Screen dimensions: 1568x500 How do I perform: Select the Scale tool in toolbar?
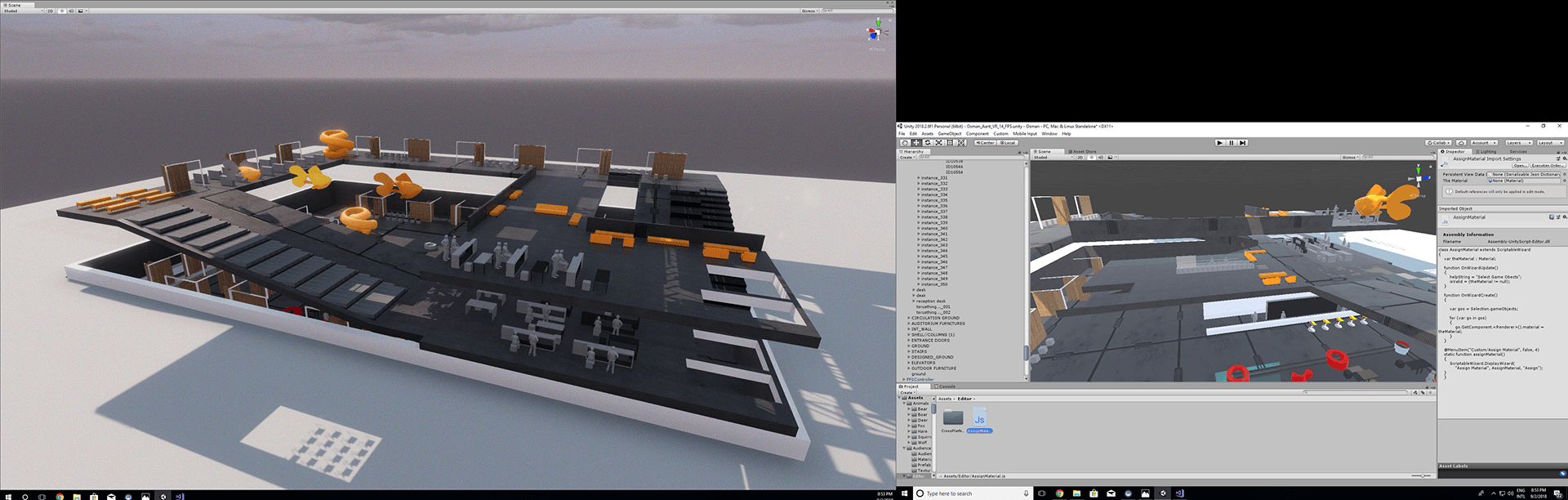[939, 143]
